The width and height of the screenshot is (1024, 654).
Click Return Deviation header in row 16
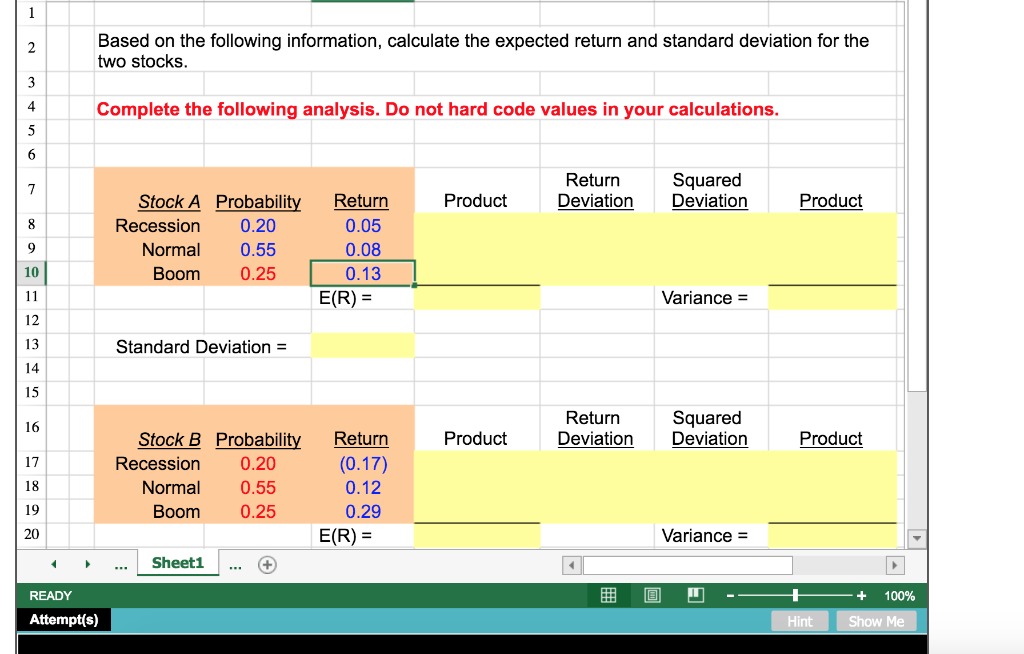pyautogui.click(x=595, y=428)
